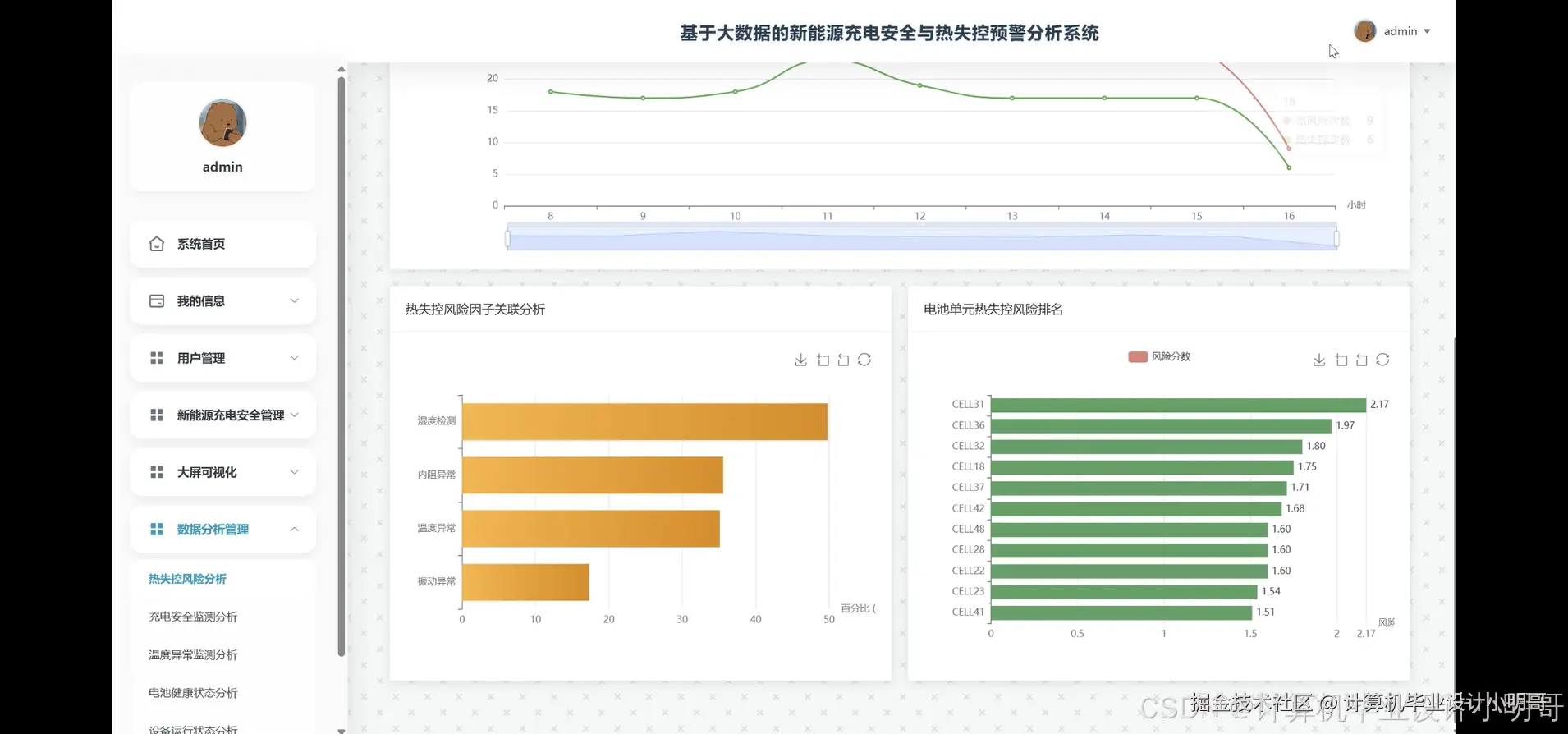
Task: Go to 电池健康状态分析 submenu page
Action: 193,693
